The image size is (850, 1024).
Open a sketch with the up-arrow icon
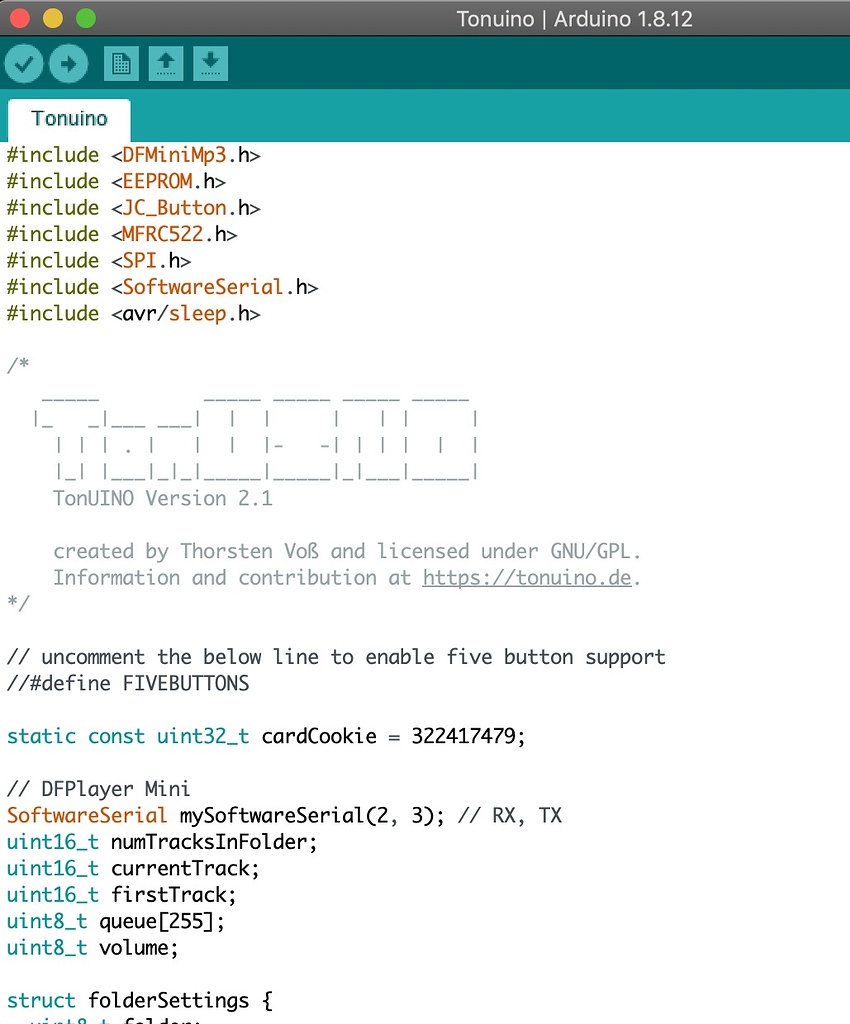click(x=166, y=64)
